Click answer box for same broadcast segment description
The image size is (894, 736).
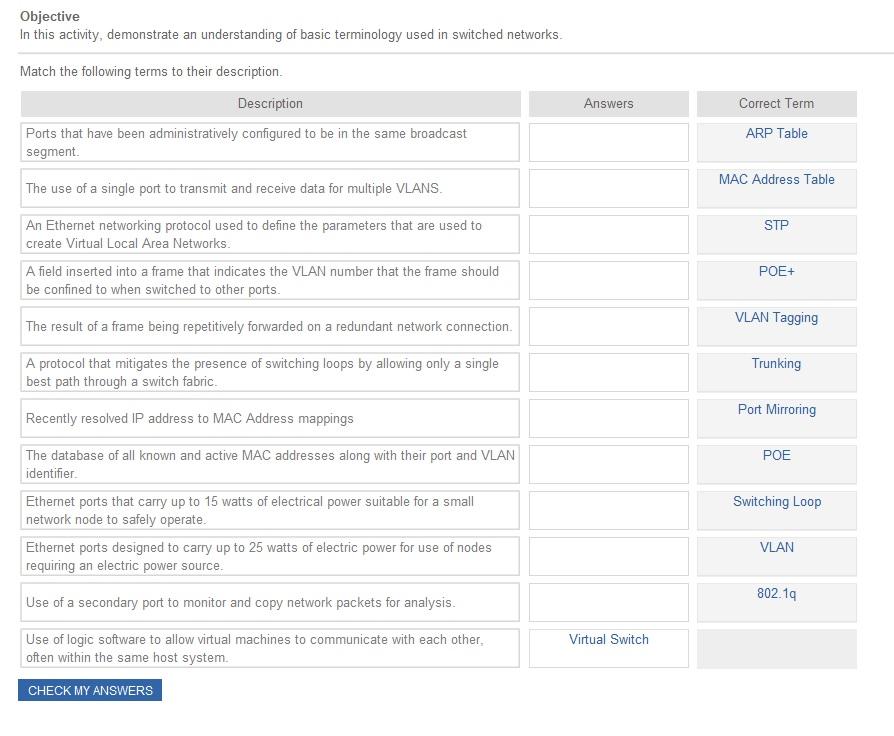point(608,143)
